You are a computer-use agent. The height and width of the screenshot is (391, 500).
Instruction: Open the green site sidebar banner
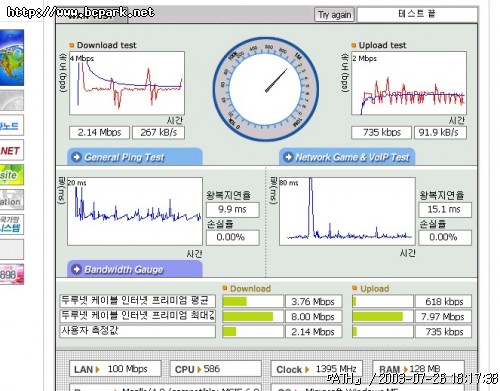pyautogui.click(x=12, y=175)
